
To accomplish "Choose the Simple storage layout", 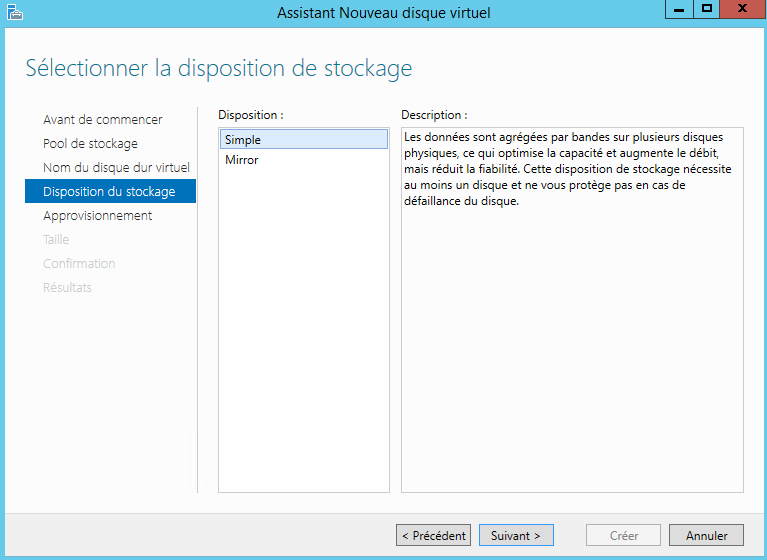I will (303, 140).
